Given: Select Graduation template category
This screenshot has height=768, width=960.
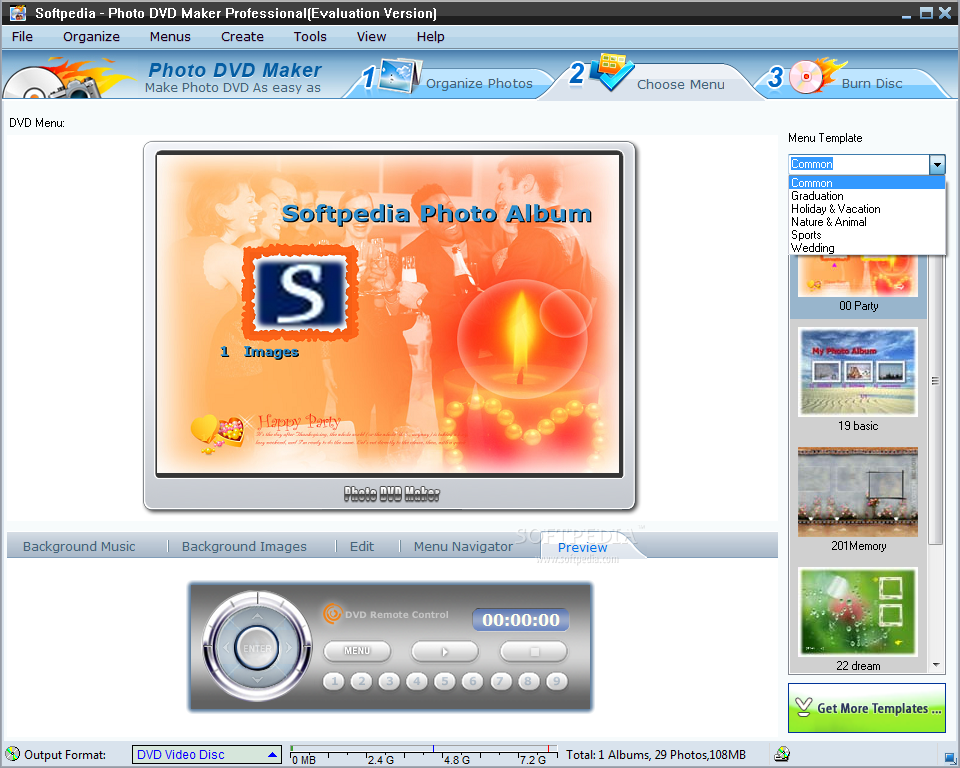Looking at the screenshot, I should click(x=866, y=196).
